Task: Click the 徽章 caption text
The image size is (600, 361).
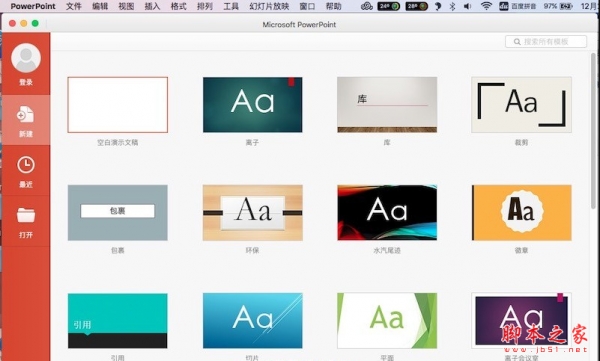Action: tap(521, 250)
